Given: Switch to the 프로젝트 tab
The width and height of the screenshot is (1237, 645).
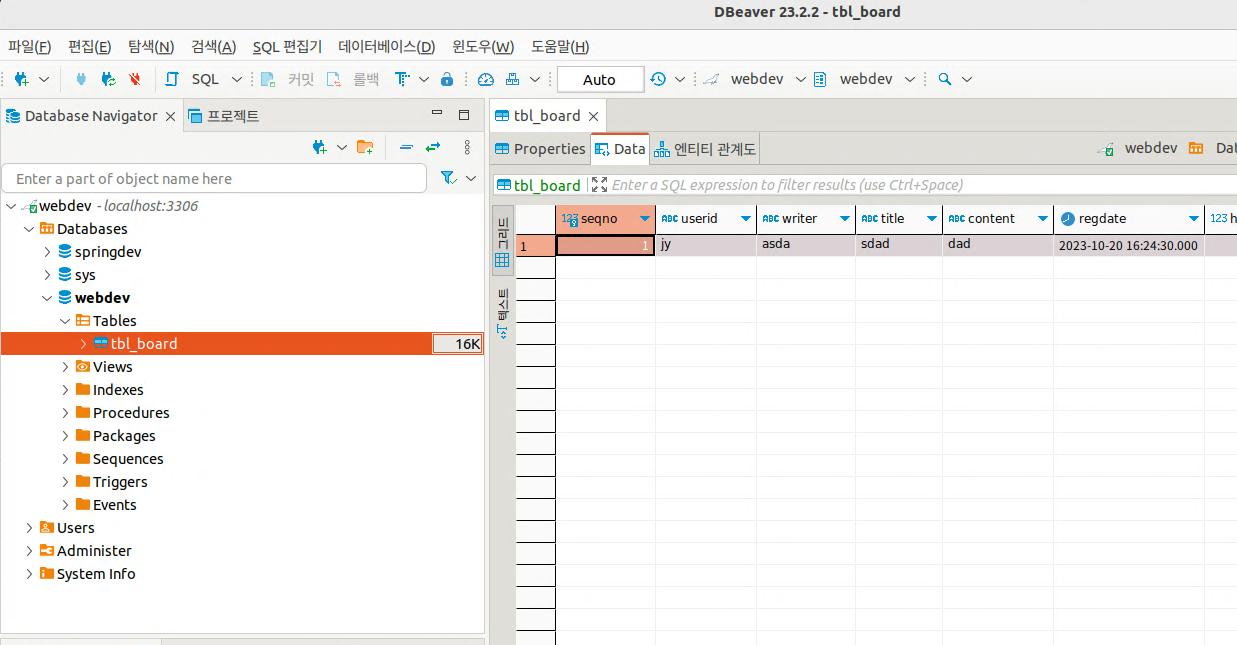Looking at the screenshot, I should (x=224, y=116).
